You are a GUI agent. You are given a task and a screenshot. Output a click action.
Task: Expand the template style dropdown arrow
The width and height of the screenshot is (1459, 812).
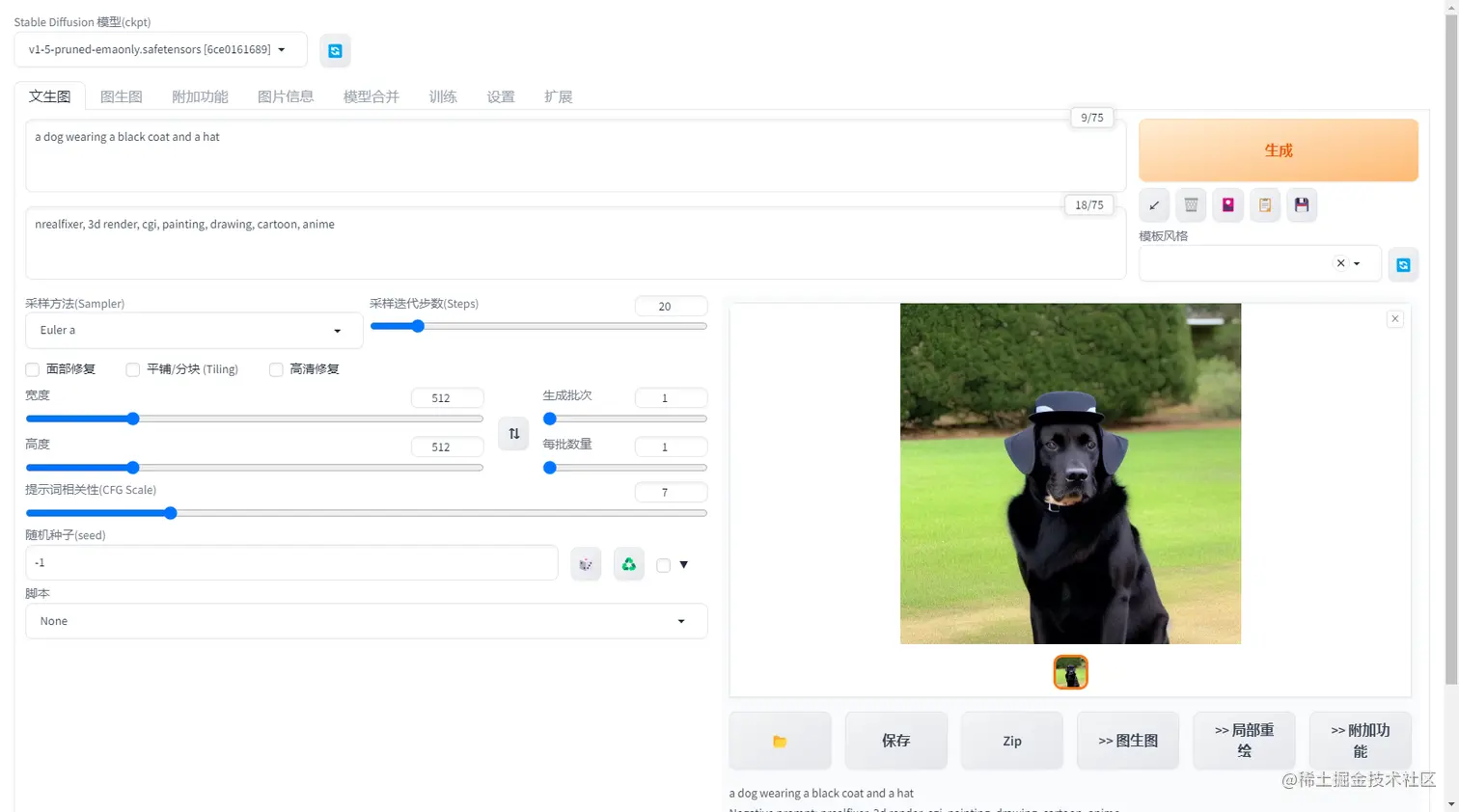(1357, 263)
